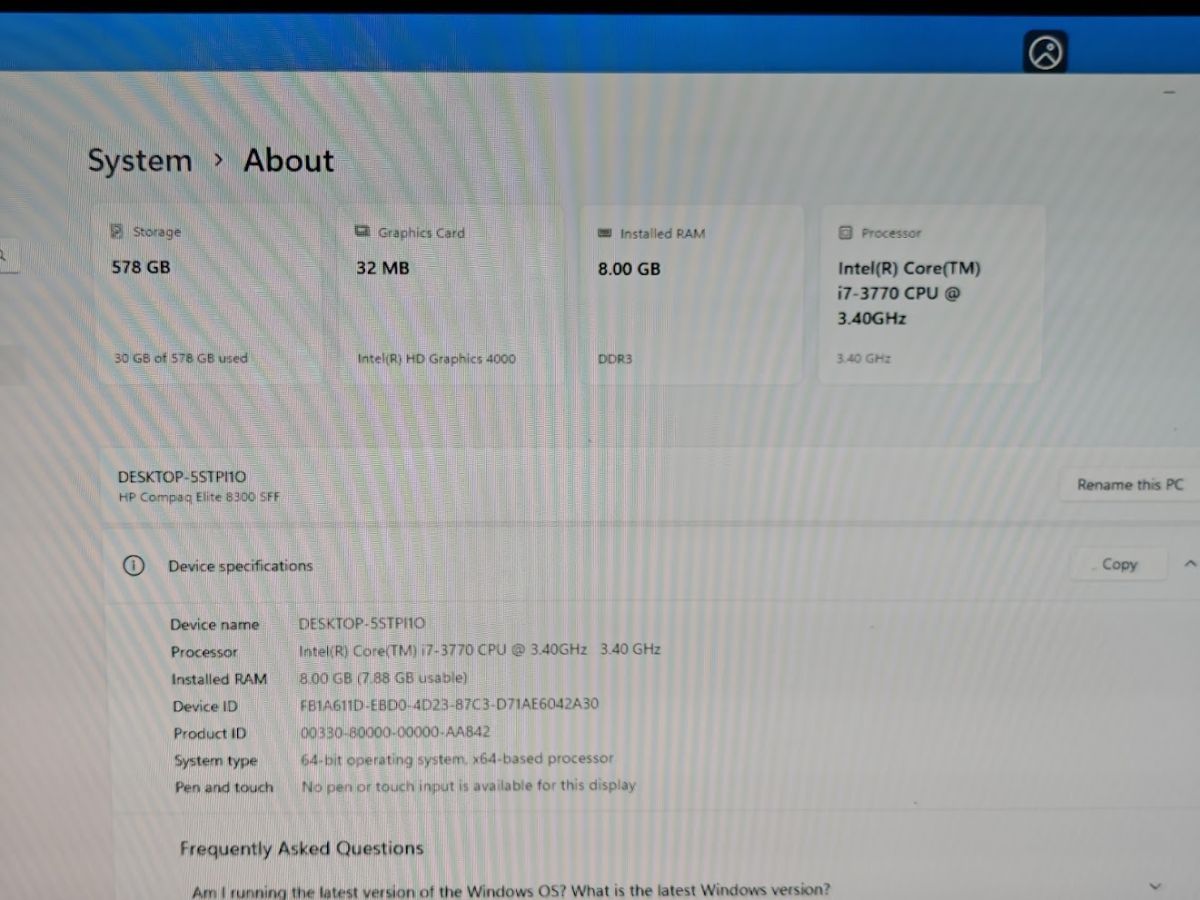
Task: Click the 64-bit operating system value
Action: click(x=457, y=759)
